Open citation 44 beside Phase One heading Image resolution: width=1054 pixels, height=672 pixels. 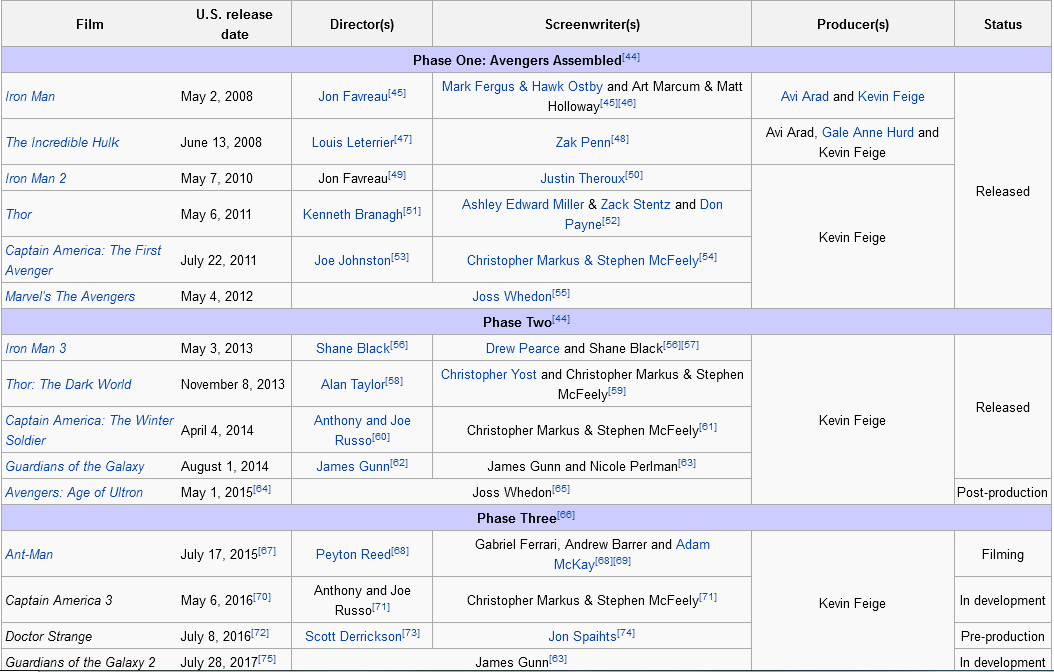pos(631,56)
